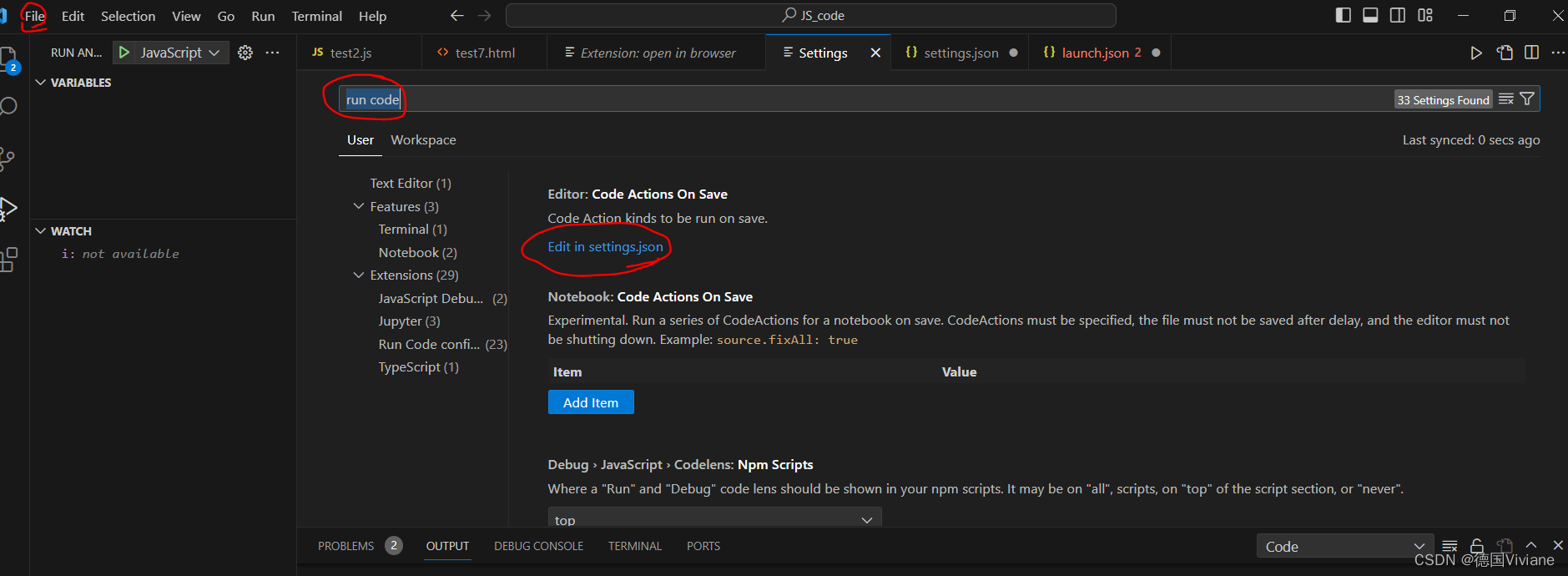The width and height of the screenshot is (1568, 576).
Task: Toggle the primary side bar layout icon
Action: (x=1344, y=15)
